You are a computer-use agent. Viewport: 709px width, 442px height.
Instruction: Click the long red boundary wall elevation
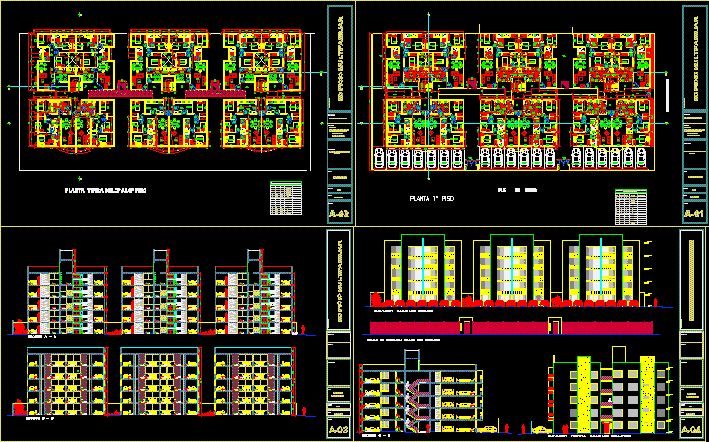(x=510, y=326)
